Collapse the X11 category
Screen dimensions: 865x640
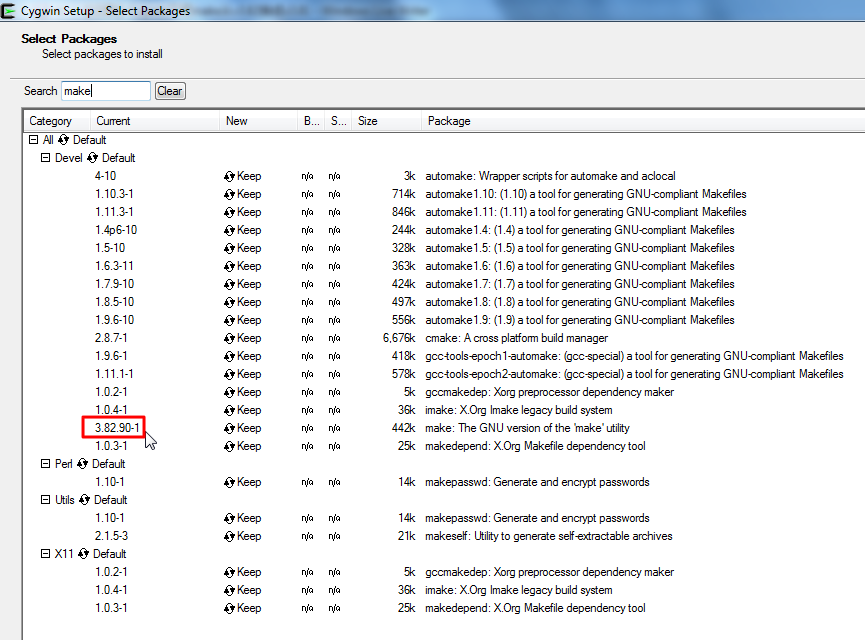coord(45,554)
